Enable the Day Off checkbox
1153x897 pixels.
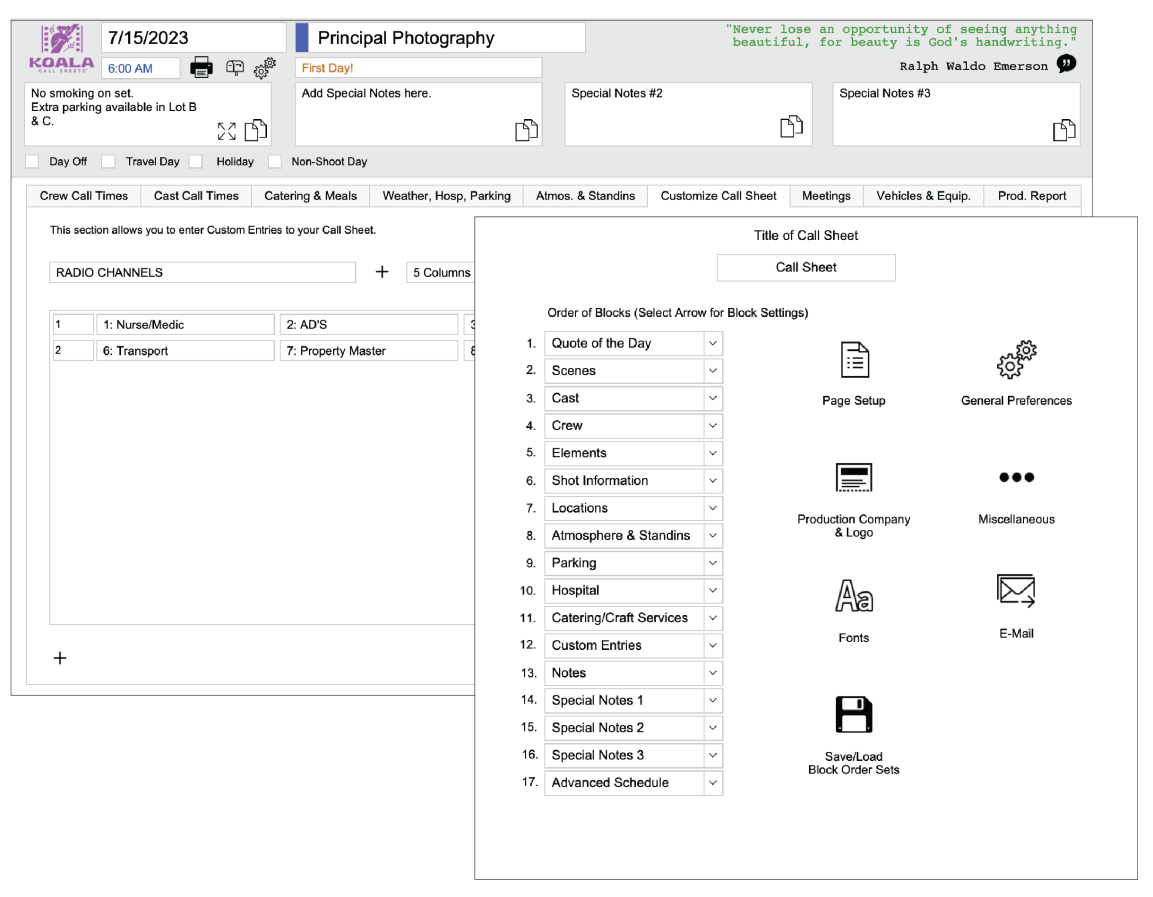tap(33, 161)
